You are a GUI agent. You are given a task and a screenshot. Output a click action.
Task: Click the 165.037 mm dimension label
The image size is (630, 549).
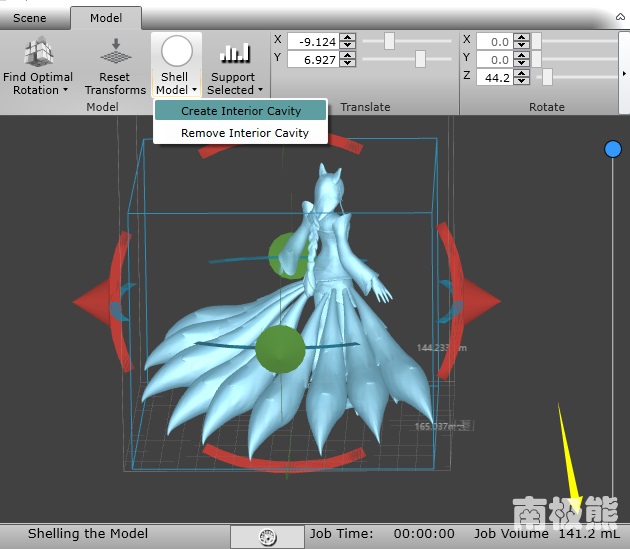tap(442, 426)
